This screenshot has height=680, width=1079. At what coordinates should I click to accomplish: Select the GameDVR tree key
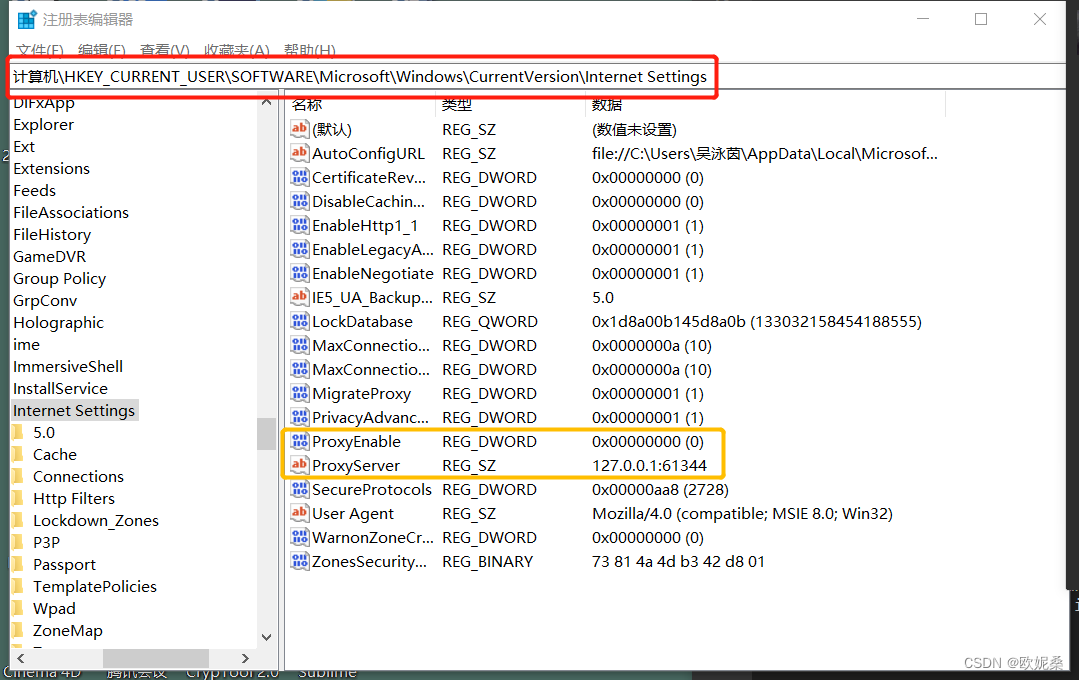pos(50,257)
